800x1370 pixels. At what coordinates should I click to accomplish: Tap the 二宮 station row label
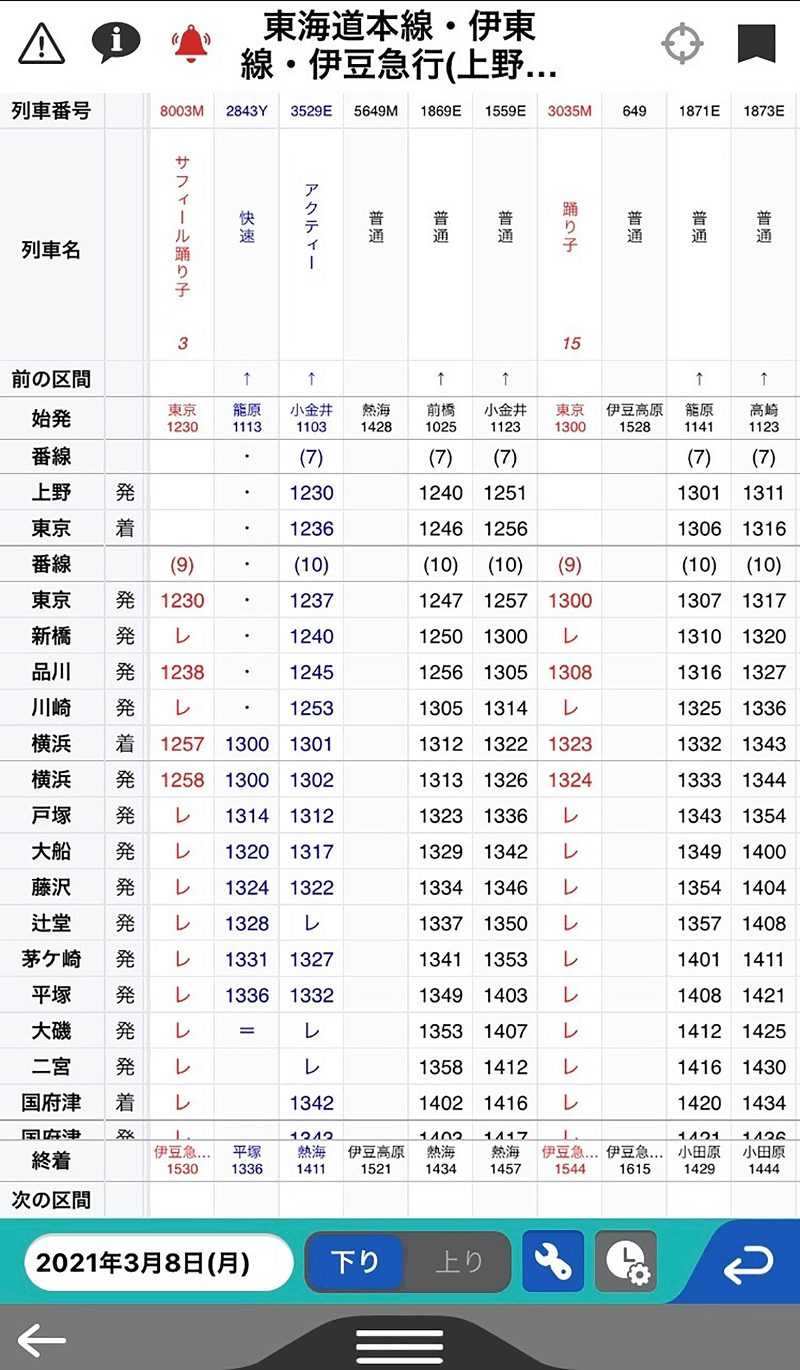point(51,1067)
